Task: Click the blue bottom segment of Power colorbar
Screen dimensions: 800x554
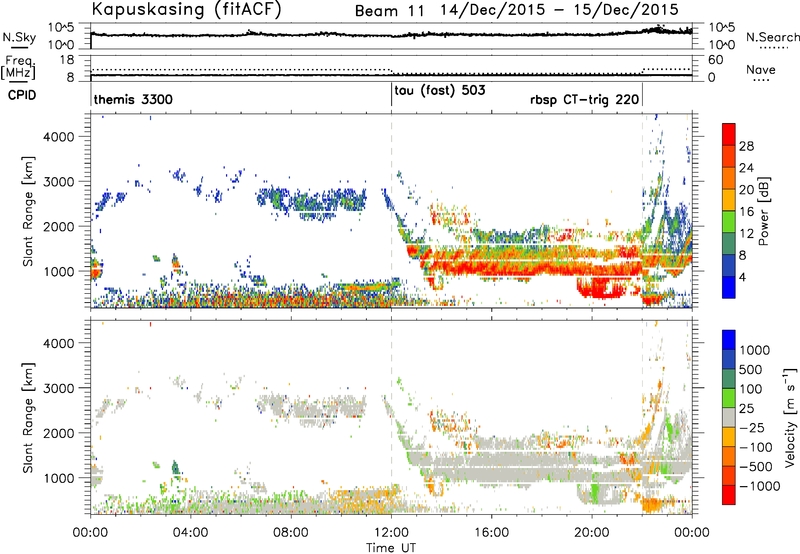Action: coord(729,287)
